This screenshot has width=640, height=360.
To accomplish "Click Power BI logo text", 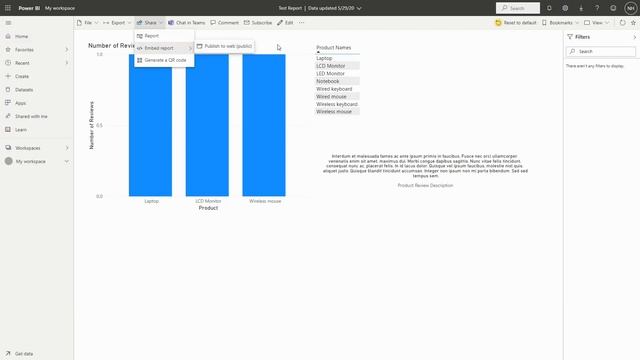I will coord(29,8).
